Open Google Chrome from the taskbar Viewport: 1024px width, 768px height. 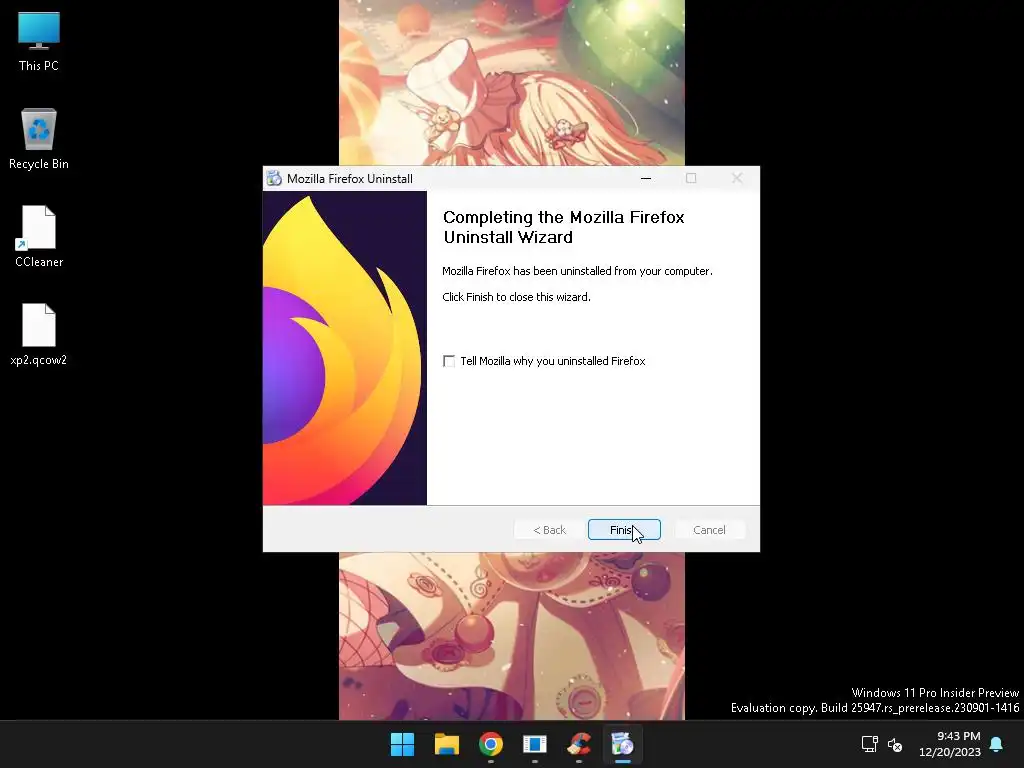pyautogui.click(x=490, y=744)
